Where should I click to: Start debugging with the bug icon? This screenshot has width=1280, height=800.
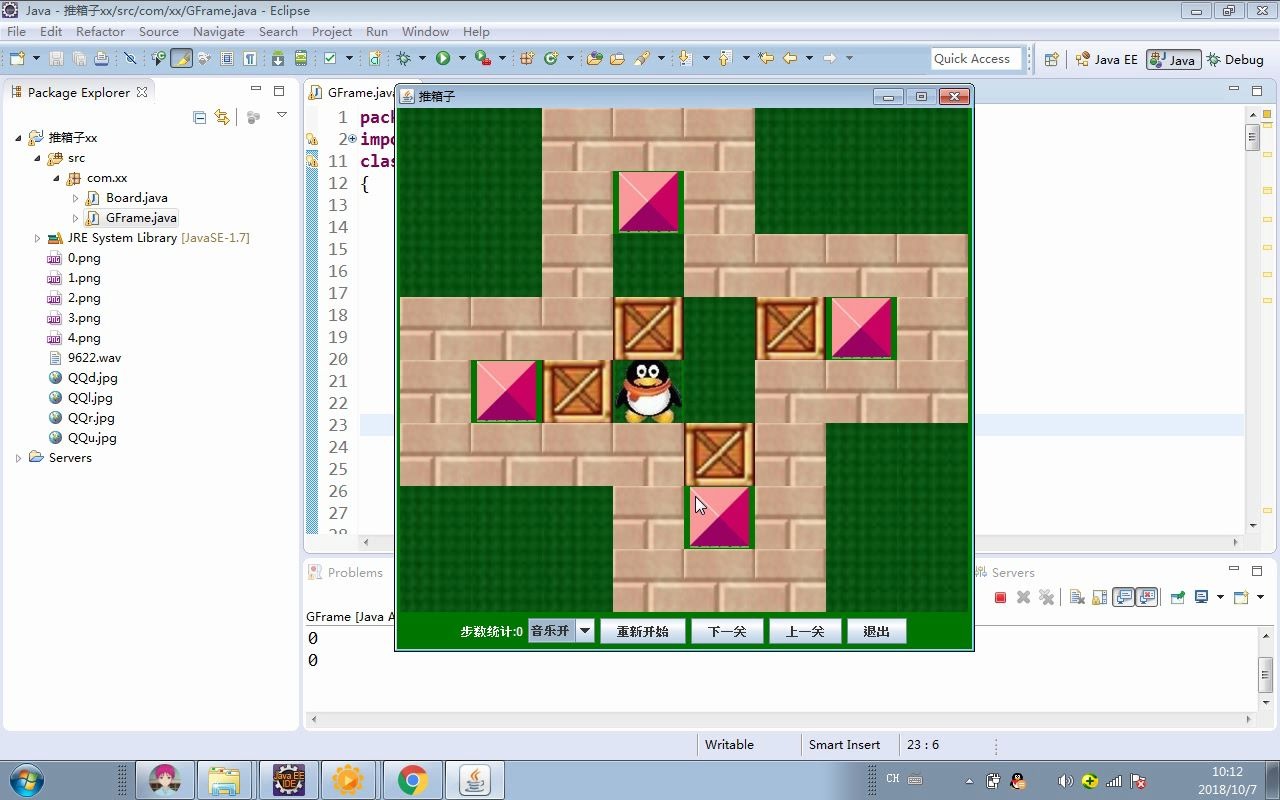click(403, 58)
